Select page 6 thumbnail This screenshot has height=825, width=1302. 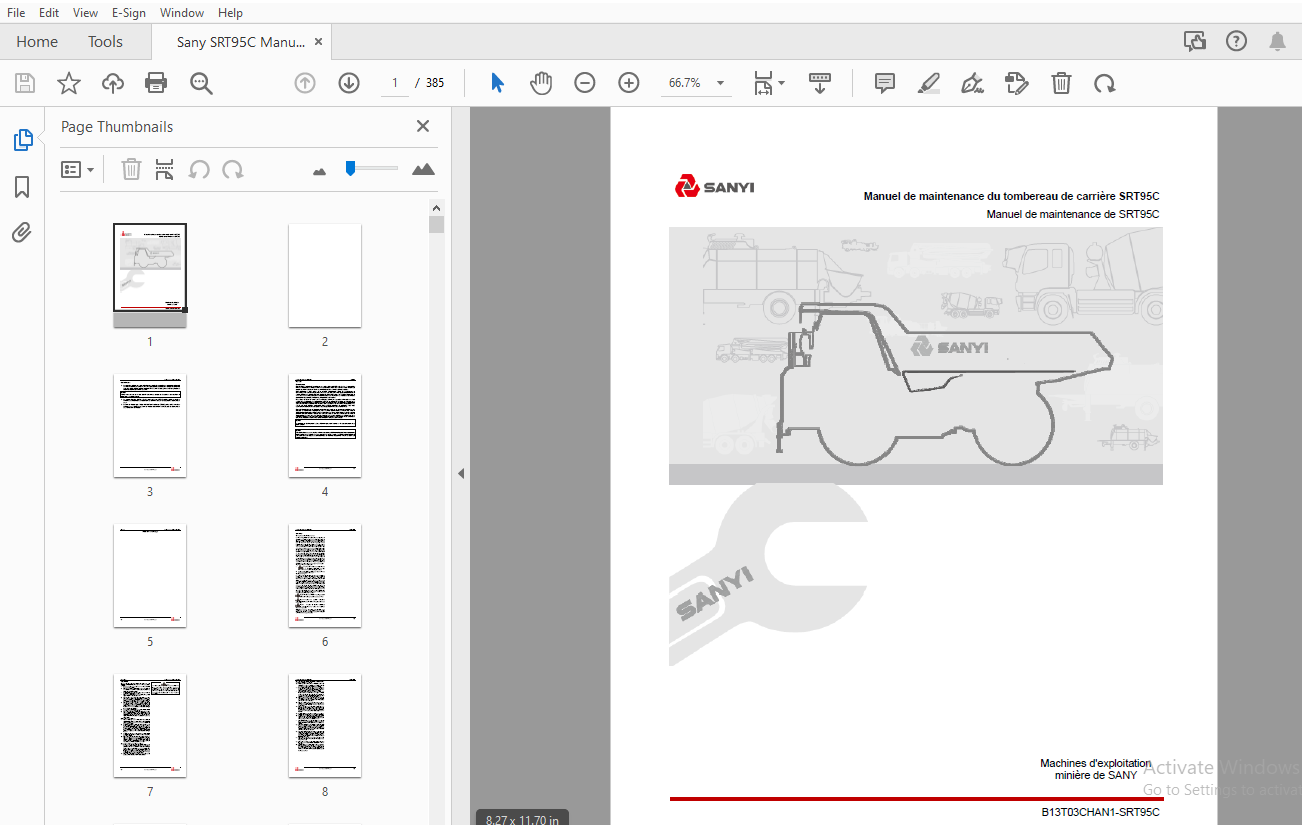pyautogui.click(x=325, y=576)
